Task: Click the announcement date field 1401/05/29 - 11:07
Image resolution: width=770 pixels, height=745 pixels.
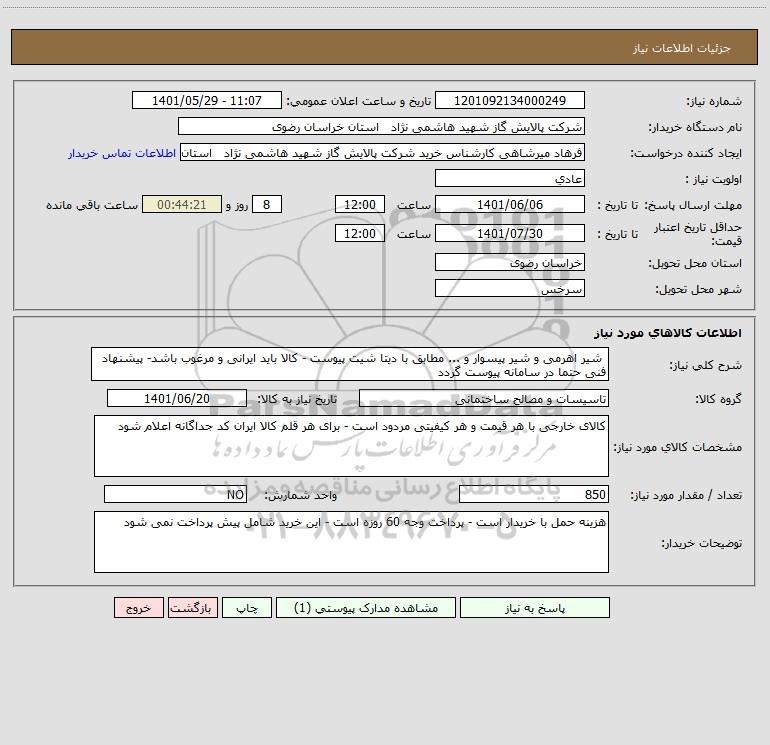Action: 207,101
